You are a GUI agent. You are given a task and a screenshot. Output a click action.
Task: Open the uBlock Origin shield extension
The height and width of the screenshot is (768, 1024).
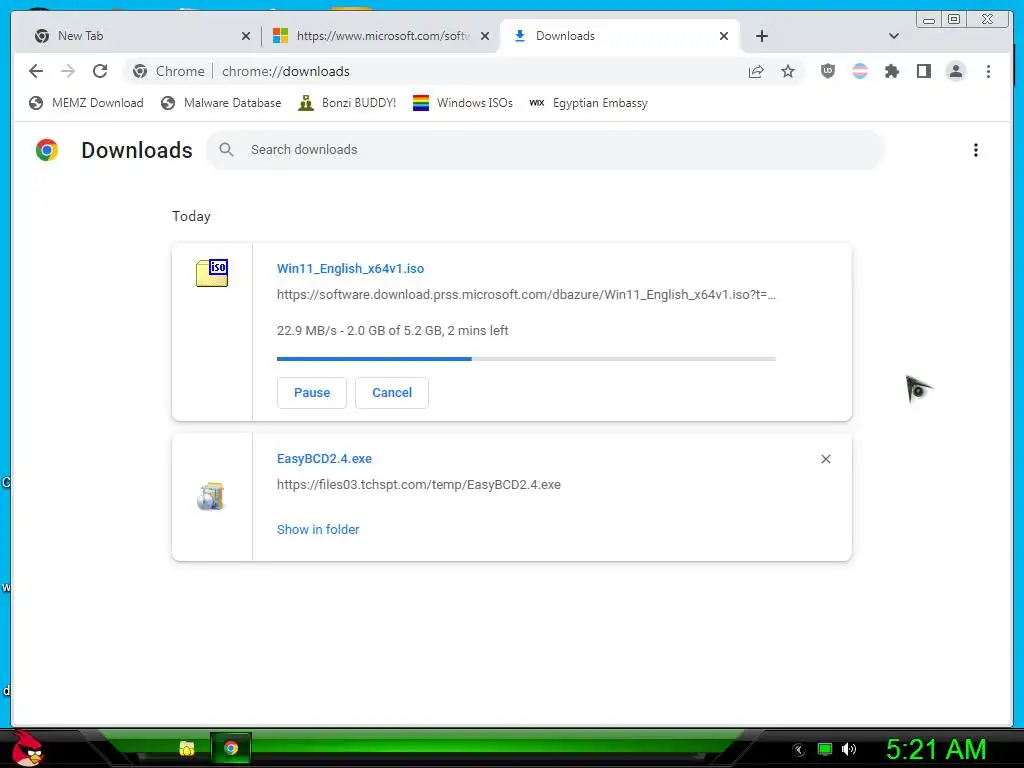[x=827, y=71]
